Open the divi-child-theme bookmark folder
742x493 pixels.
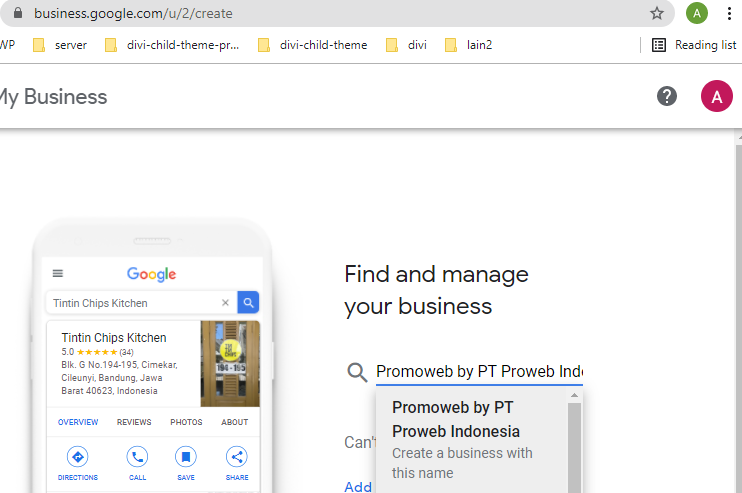click(312, 45)
